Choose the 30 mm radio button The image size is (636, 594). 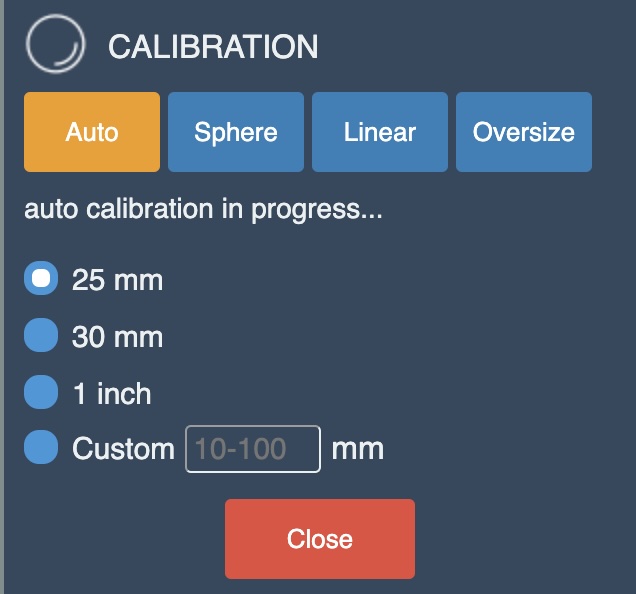(x=41, y=337)
